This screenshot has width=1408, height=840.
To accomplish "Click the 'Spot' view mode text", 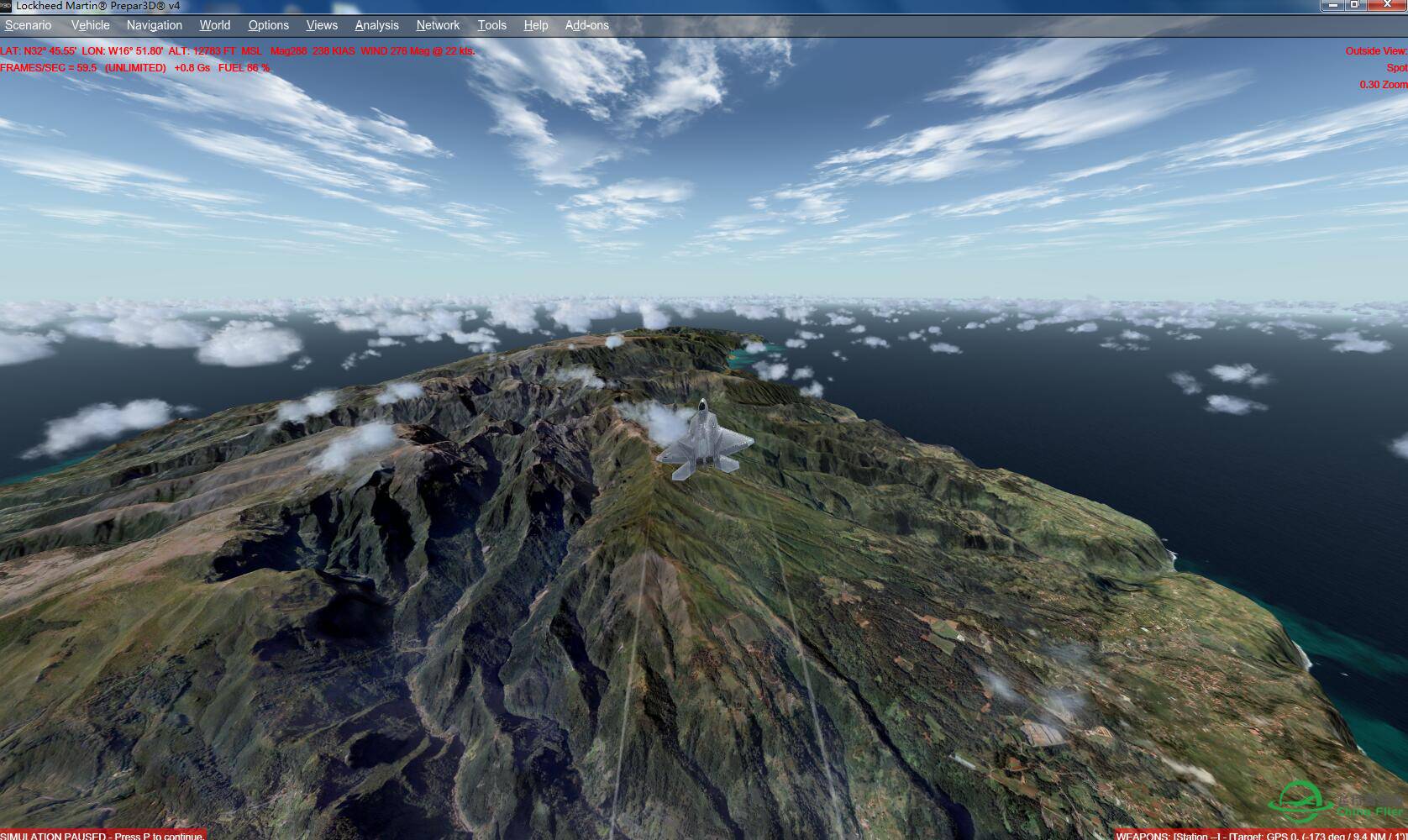I will (x=1397, y=68).
